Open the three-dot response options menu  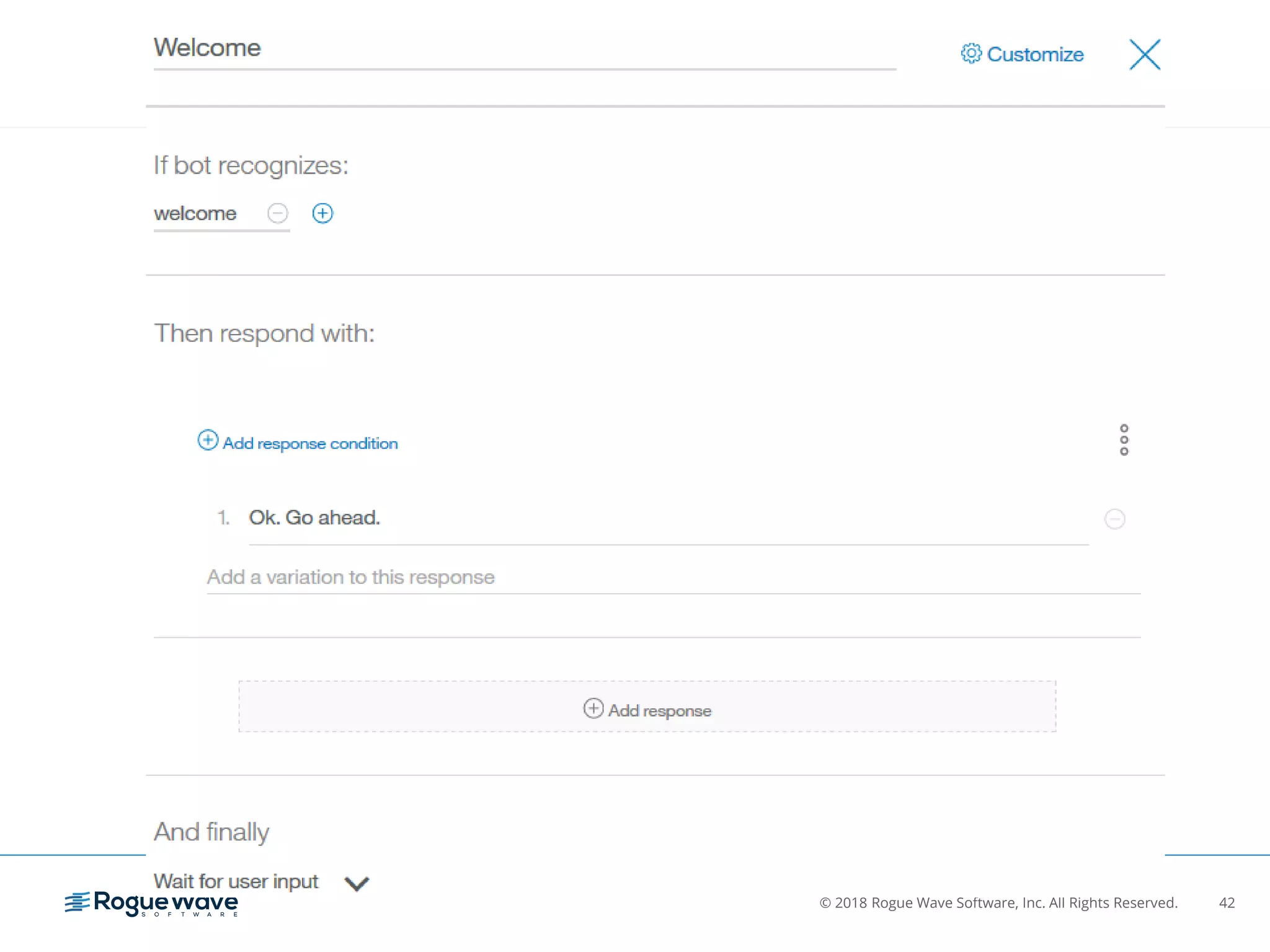click(1124, 440)
